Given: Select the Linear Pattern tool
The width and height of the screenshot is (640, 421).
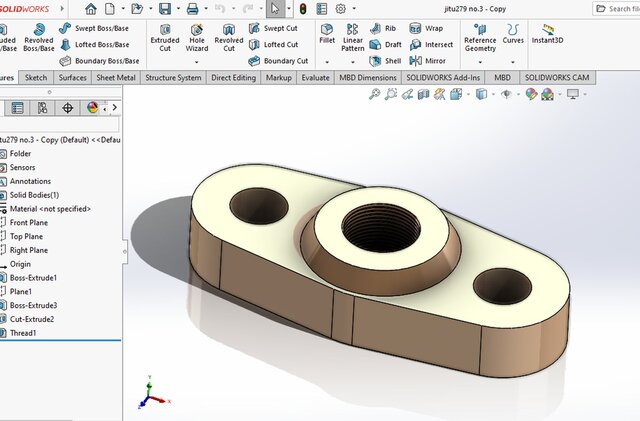Looking at the screenshot, I should point(353,38).
